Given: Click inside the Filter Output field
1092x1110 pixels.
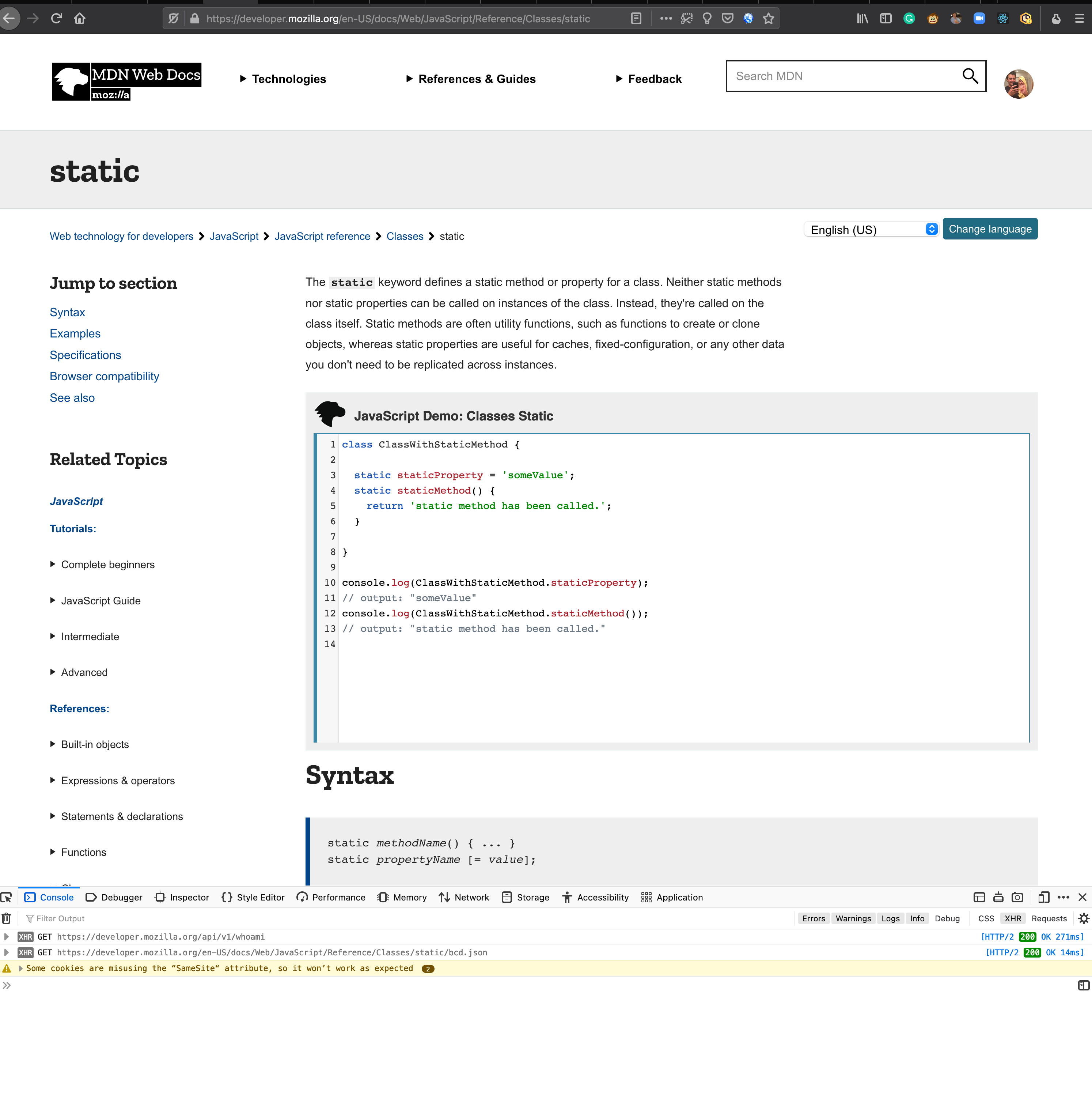Looking at the screenshot, I should pyautogui.click(x=86, y=918).
